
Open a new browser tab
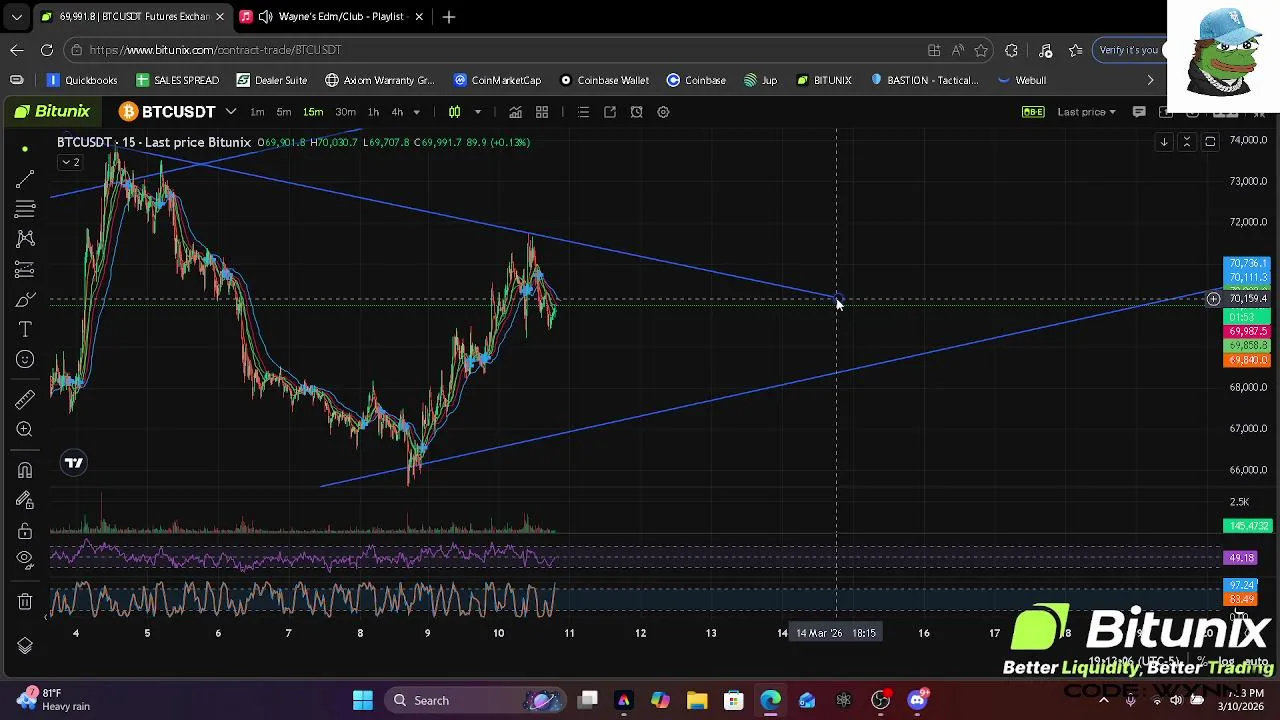click(x=449, y=17)
